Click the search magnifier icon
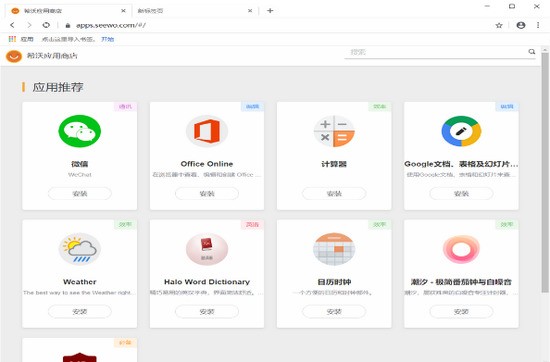 532,52
